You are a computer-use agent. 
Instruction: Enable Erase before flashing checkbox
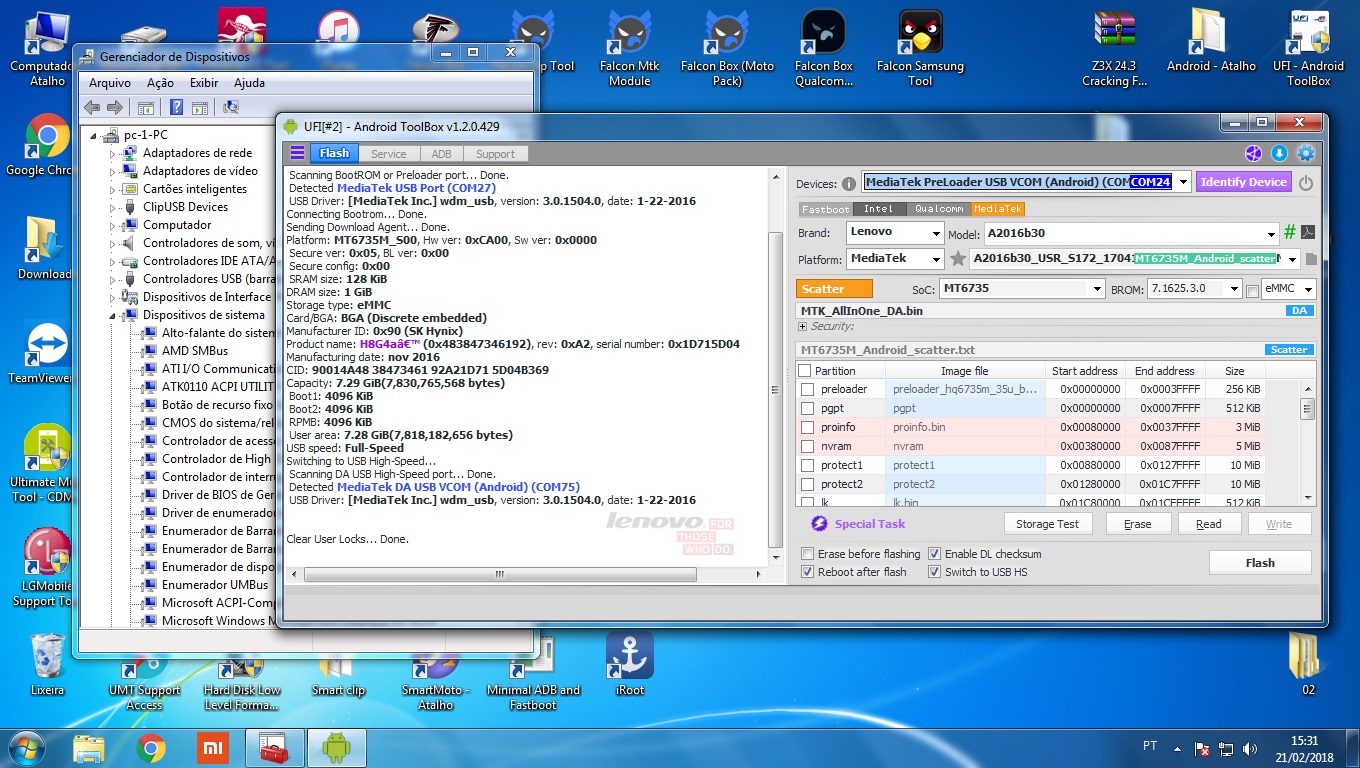(x=808, y=554)
